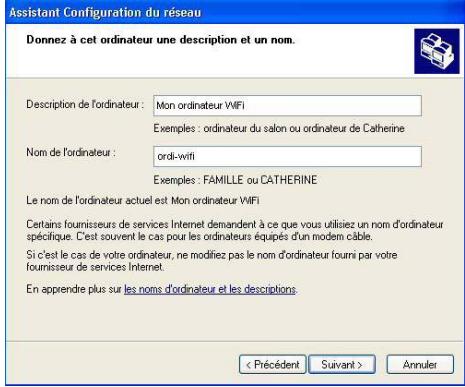Focus the Description de l'ordinateur field
Viewport: 465px width, 387px height.
287,106
